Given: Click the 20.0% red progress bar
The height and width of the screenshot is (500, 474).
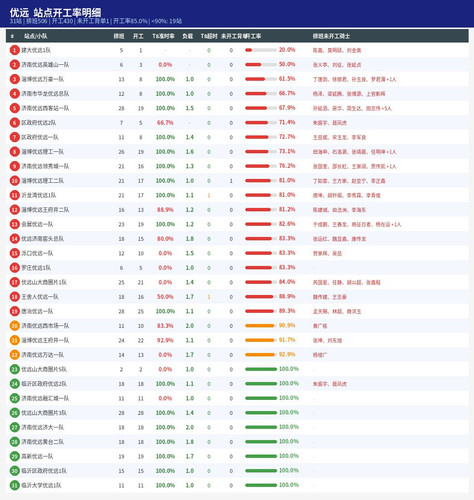Looking at the screenshot, I should point(261,50).
